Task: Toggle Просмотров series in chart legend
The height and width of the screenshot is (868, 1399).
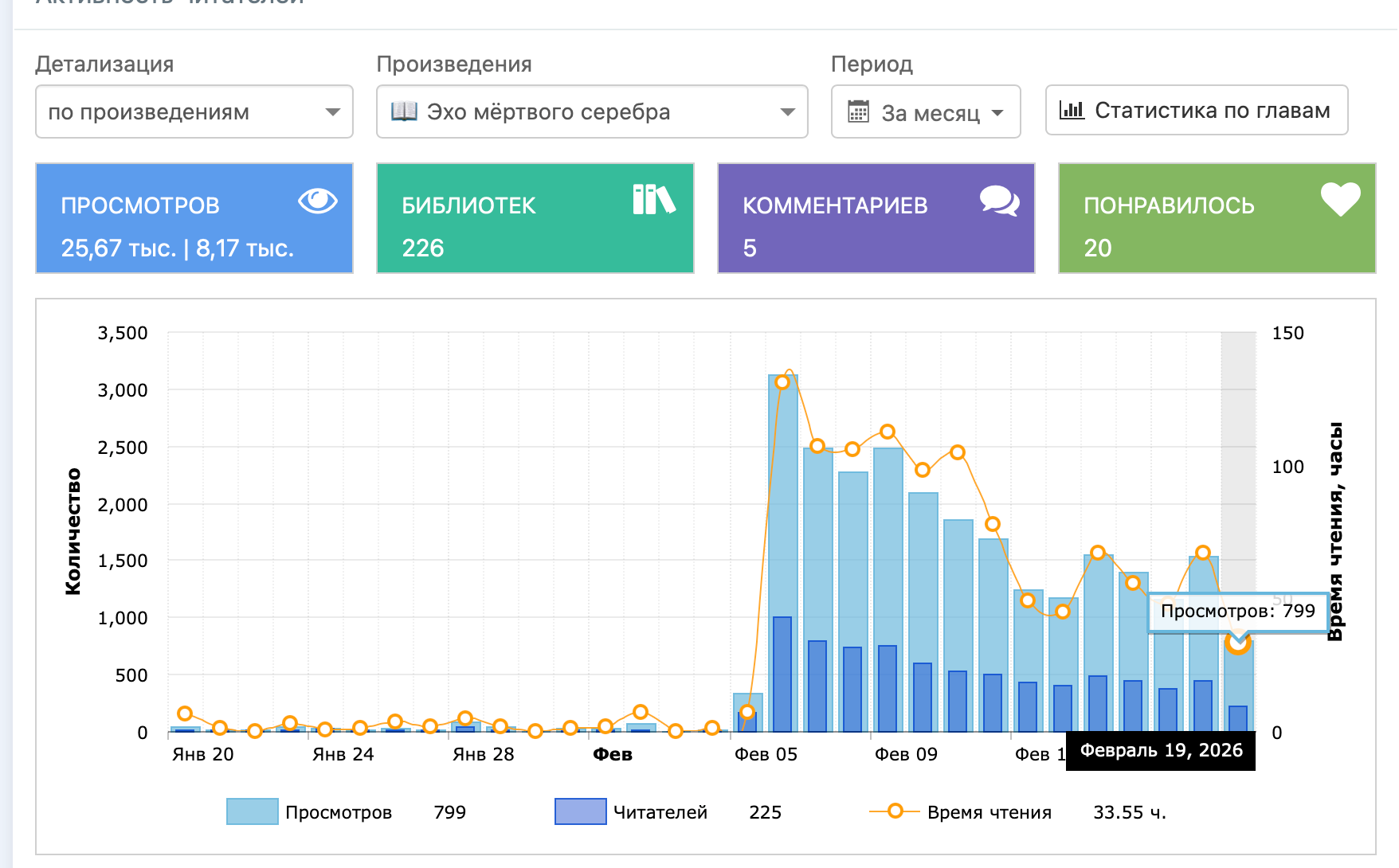Action: coord(338,812)
